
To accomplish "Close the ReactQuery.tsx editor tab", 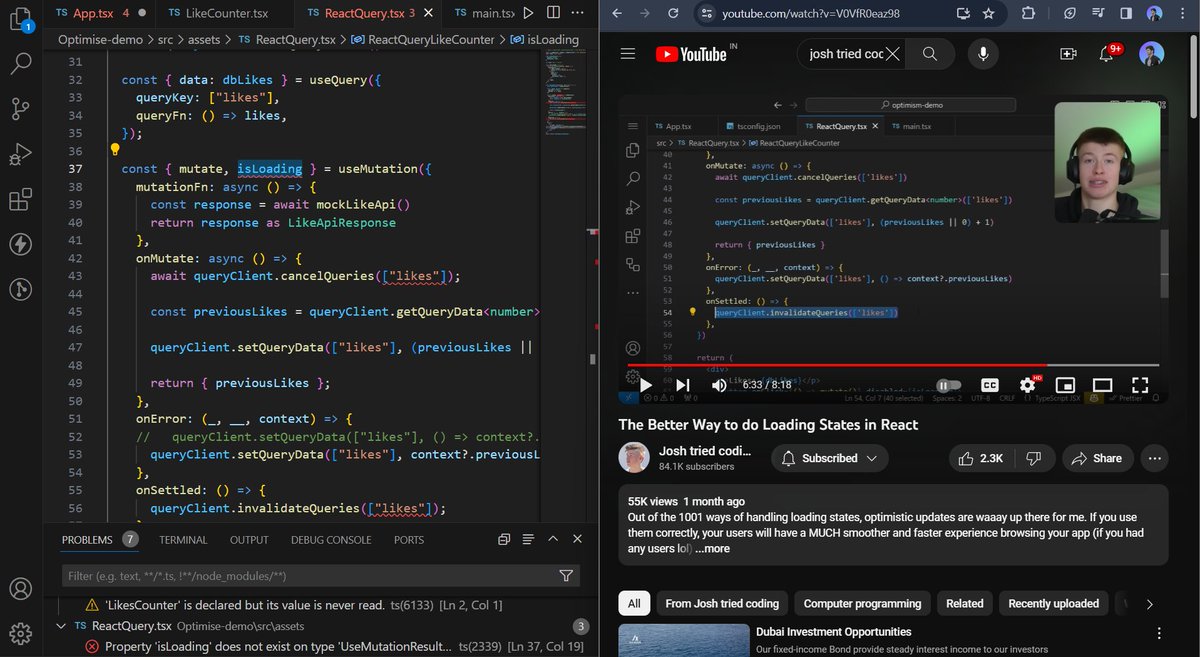I will point(427,13).
